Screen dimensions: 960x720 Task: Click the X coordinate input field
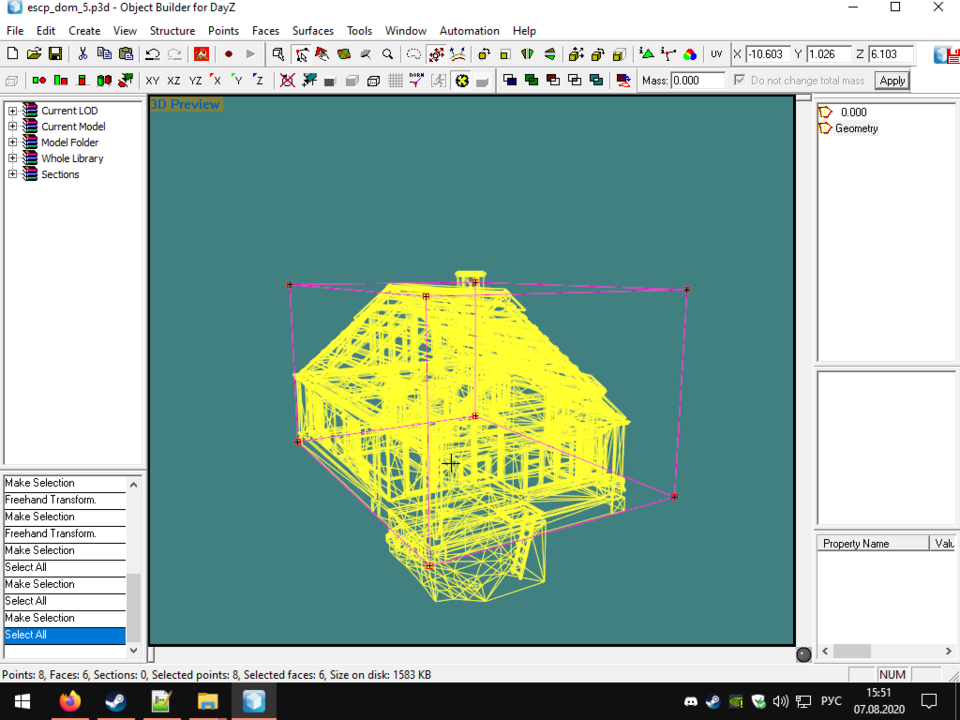point(768,54)
